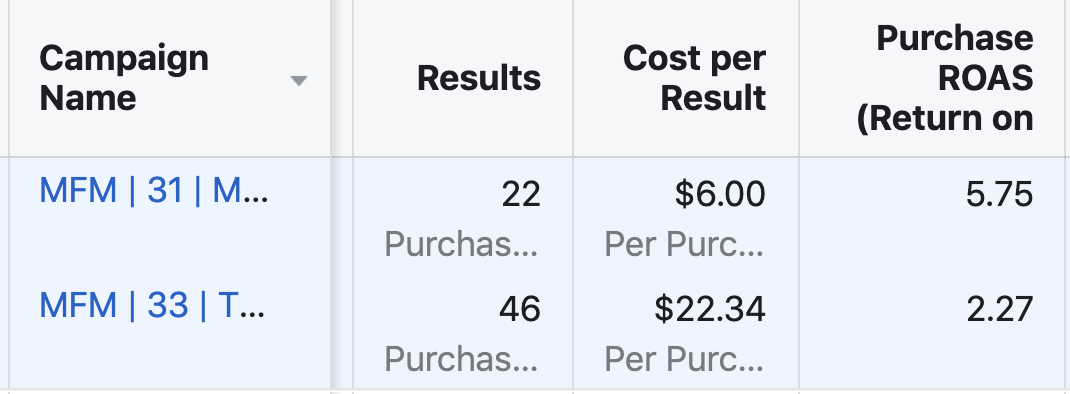Sort by the Campaign Name header text
Image resolution: width=1070 pixels, height=394 pixels.
point(124,78)
